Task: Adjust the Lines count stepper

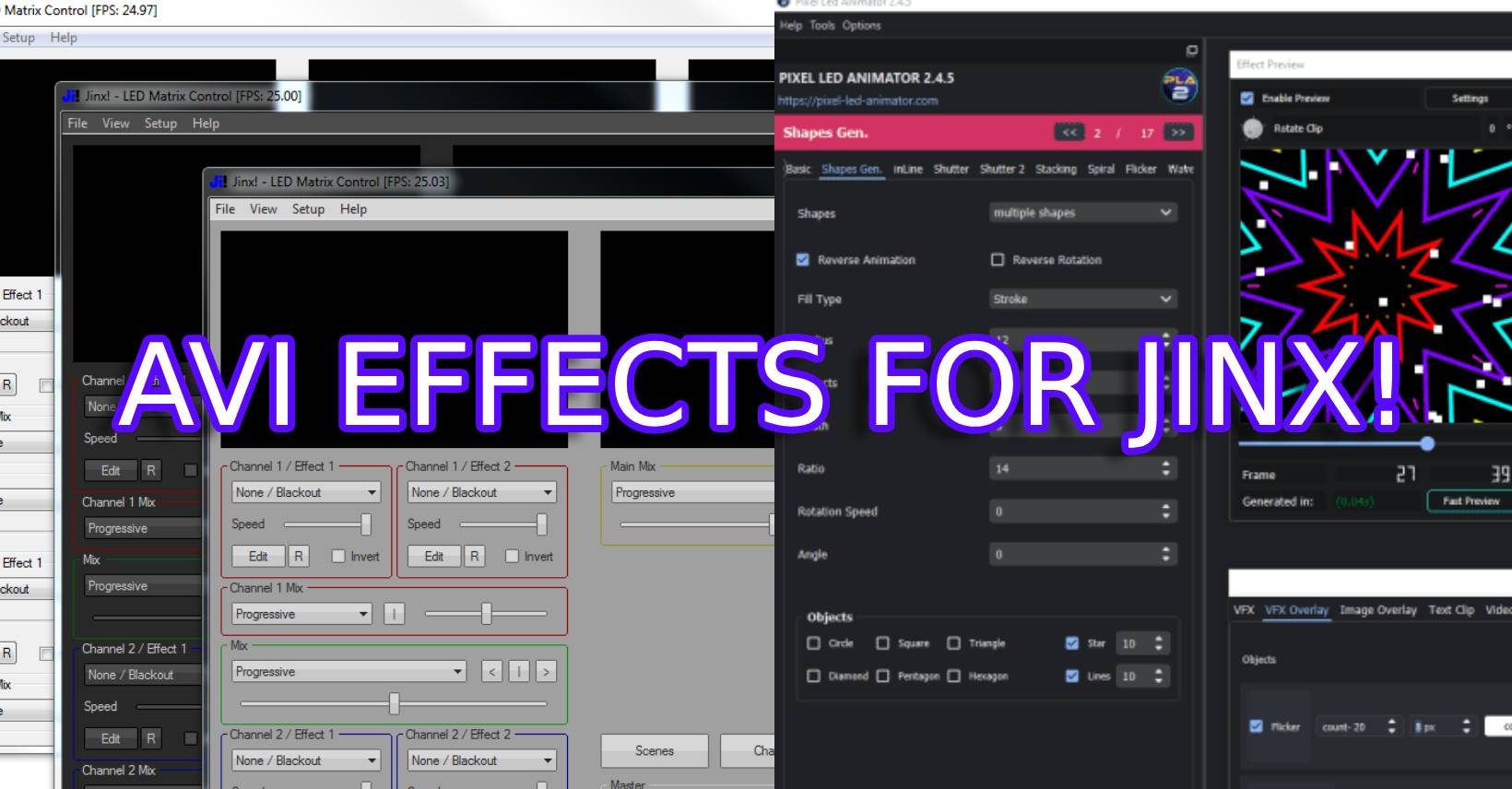Action: coord(1159,676)
